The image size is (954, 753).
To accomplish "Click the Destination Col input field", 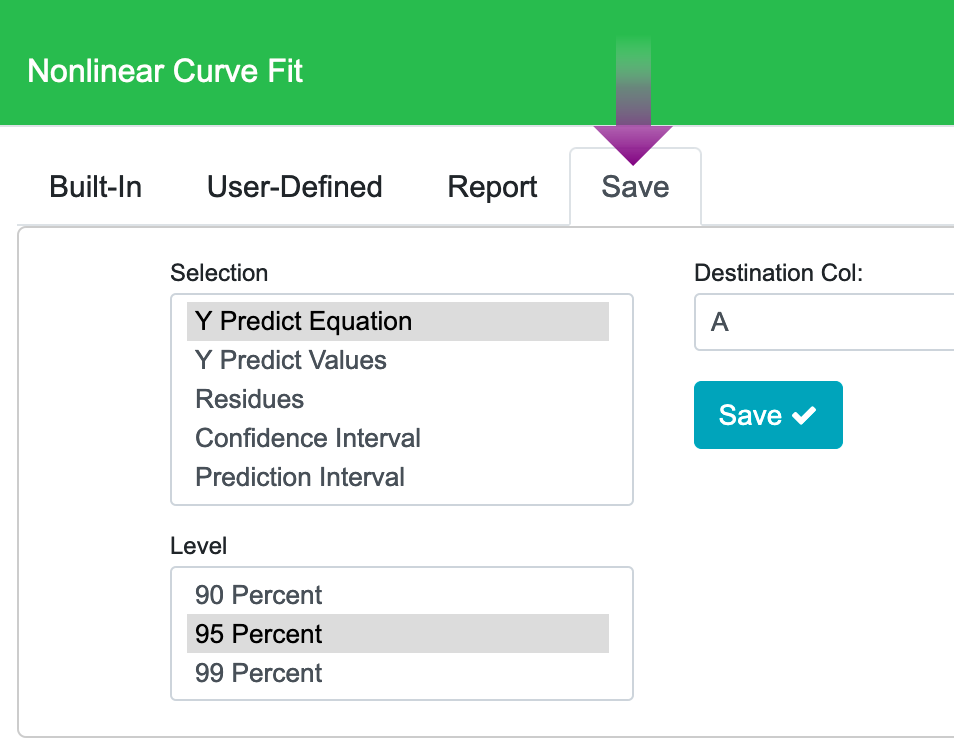I will coord(824,322).
